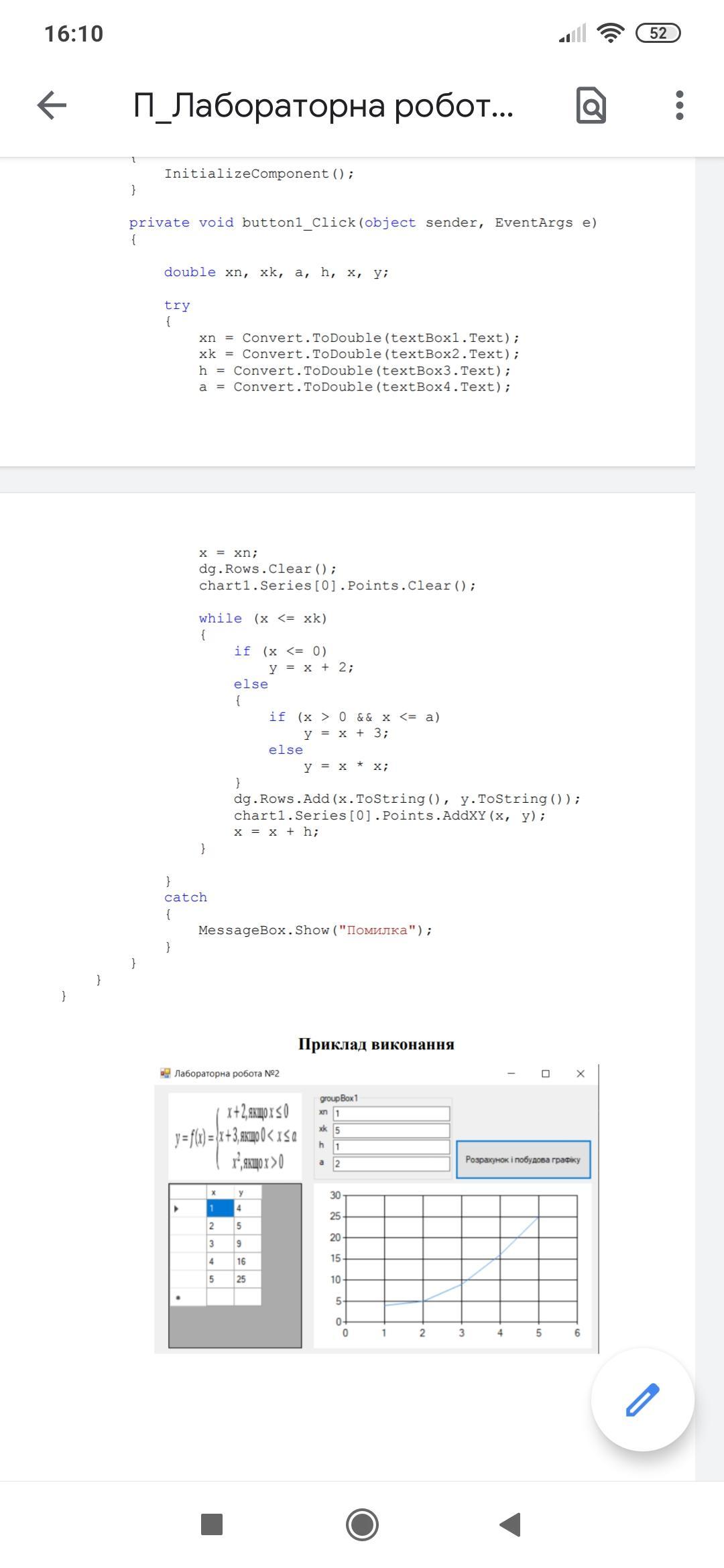Viewport: 724px width, 1568px height.
Task: Tap the Android back triangle button
Action: click(x=511, y=1524)
